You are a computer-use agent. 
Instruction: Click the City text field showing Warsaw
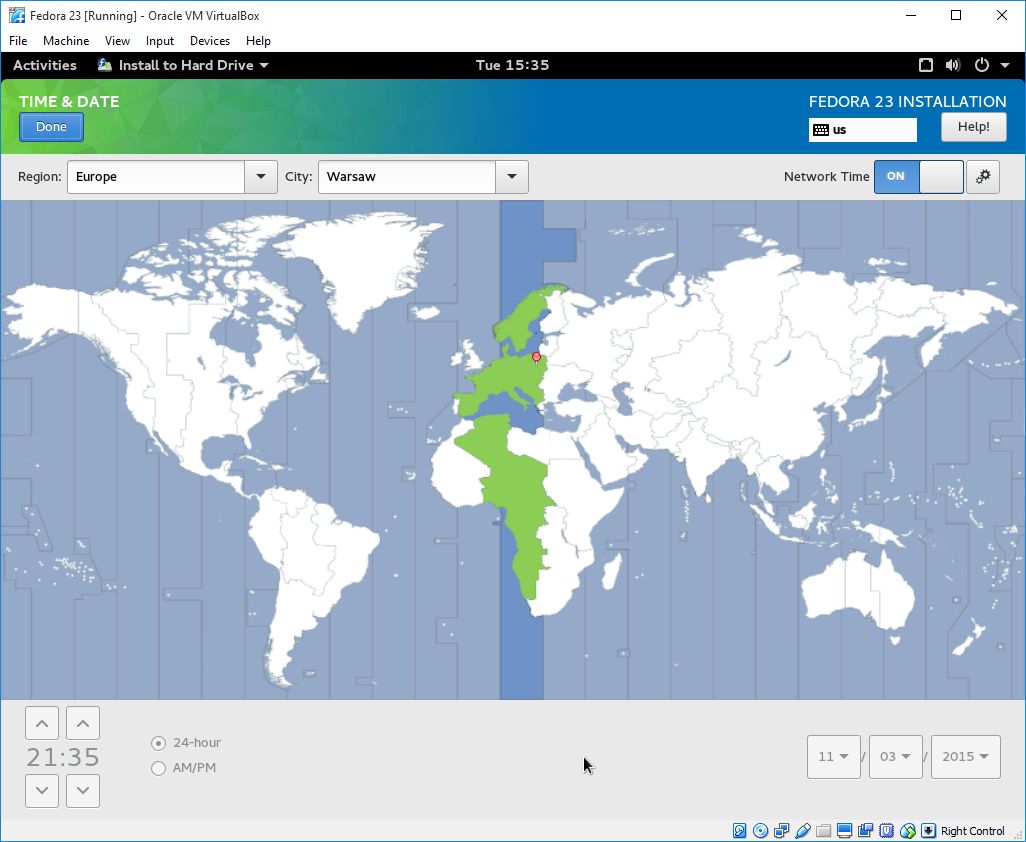tap(407, 177)
